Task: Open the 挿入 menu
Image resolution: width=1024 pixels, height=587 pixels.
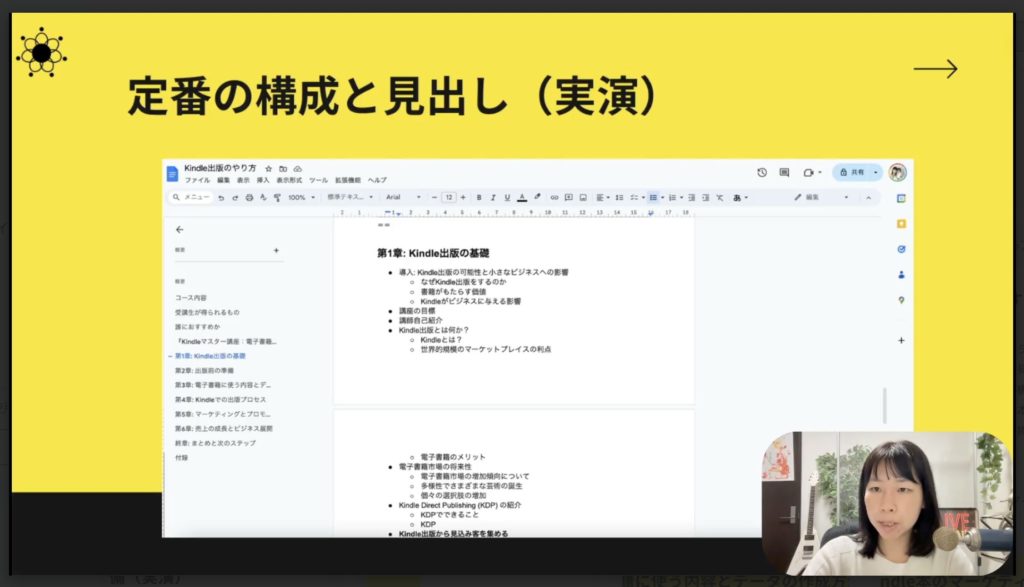Action: tap(263, 180)
